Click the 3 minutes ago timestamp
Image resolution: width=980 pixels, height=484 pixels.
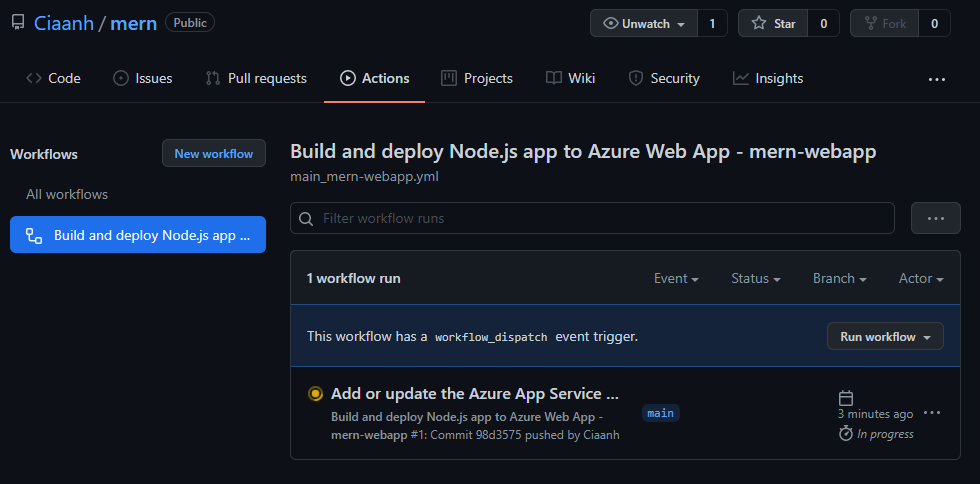(876, 414)
